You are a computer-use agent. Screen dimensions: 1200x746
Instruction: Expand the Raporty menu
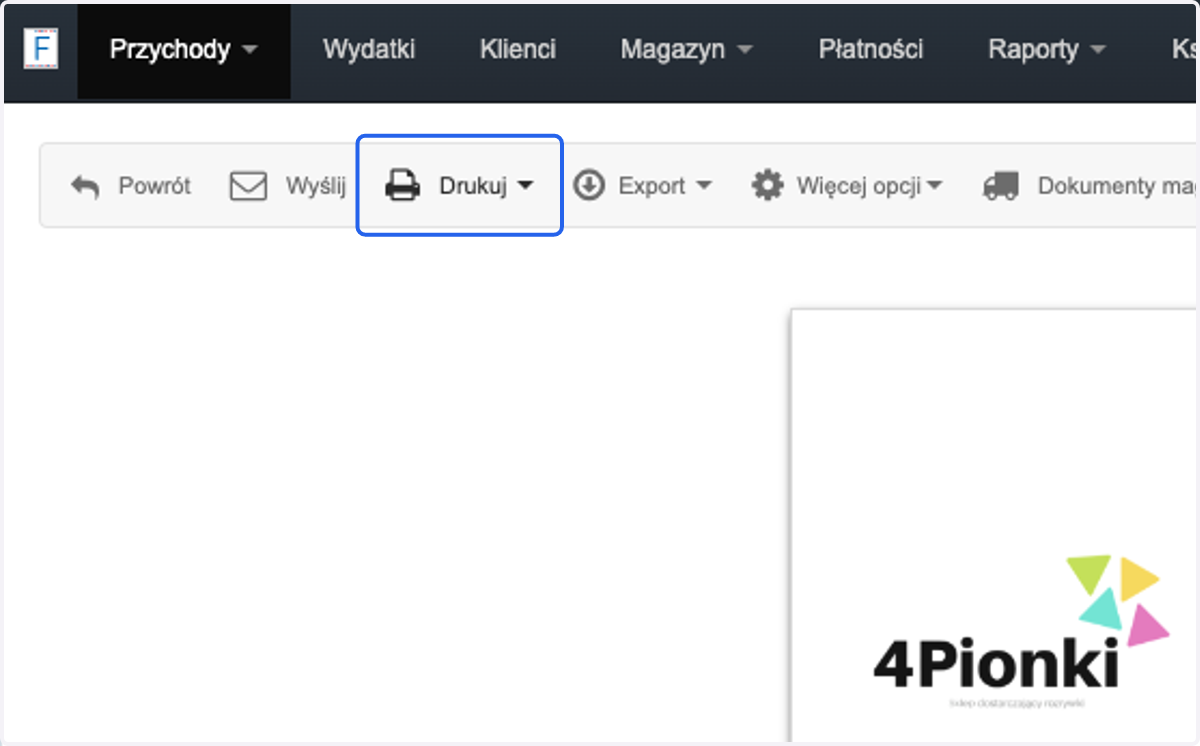pos(1047,50)
